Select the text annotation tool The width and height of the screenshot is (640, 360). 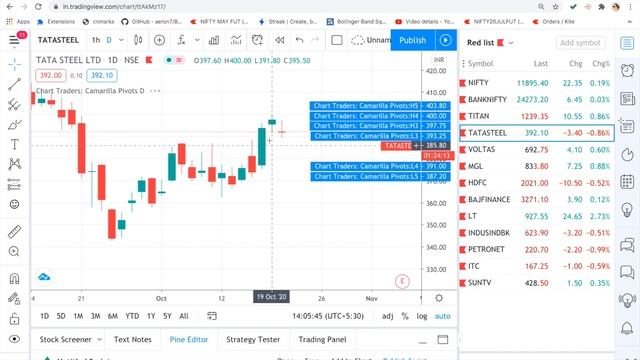click(14, 144)
